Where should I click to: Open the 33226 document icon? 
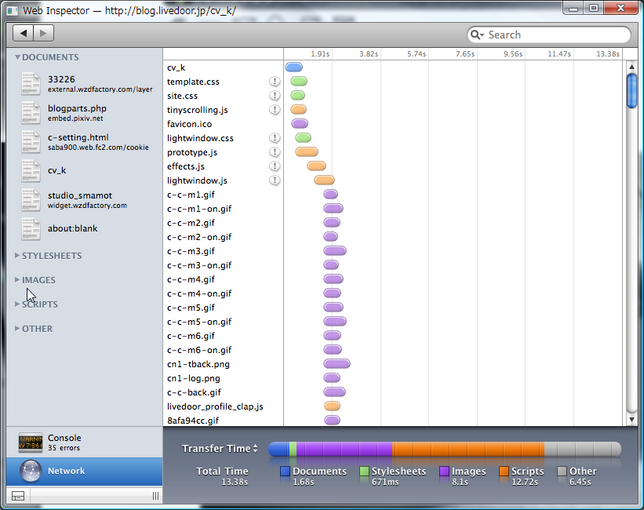(31, 84)
